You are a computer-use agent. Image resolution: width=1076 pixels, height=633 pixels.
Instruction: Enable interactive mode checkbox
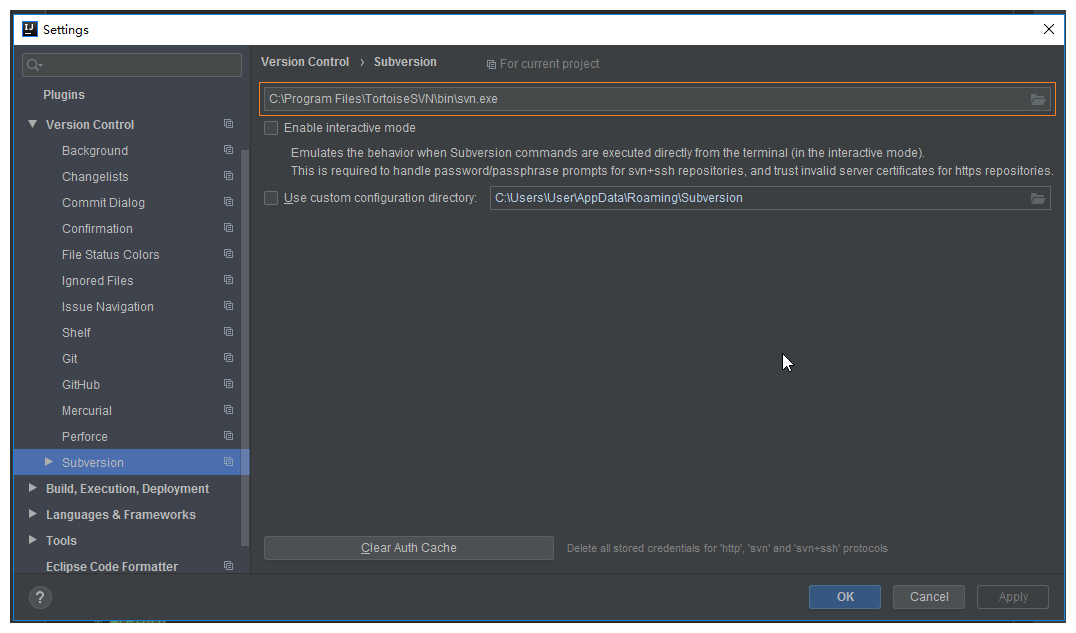tap(271, 128)
